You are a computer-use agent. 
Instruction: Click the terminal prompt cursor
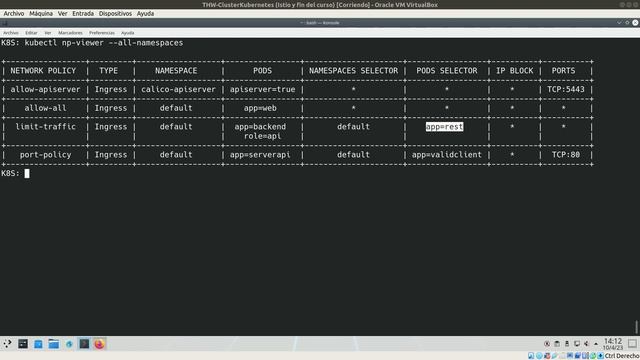tap(27, 173)
